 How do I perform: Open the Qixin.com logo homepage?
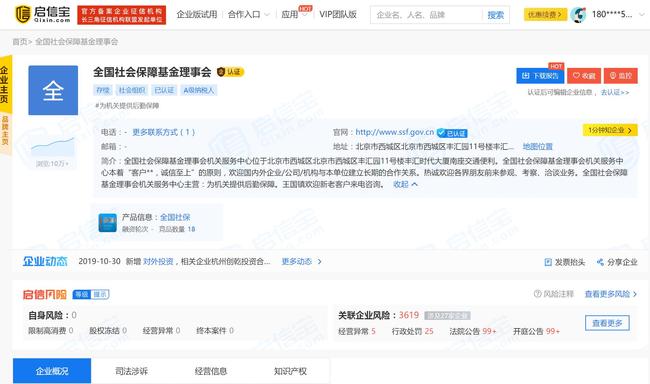[x=43, y=15]
